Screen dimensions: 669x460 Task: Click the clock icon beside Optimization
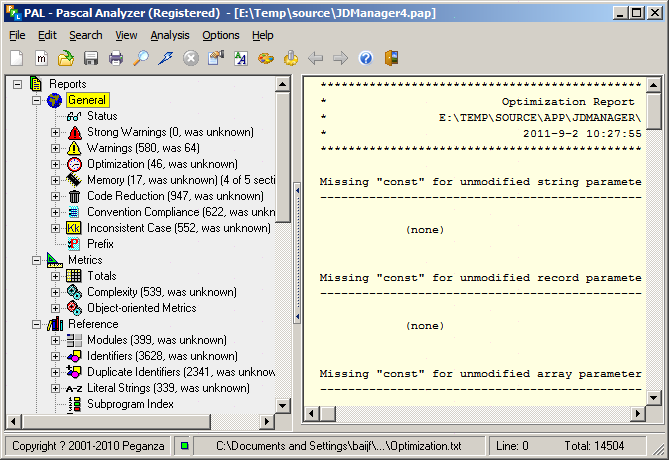tap(74, 164)
